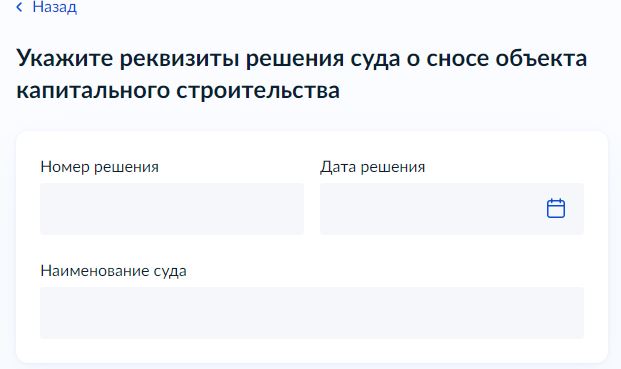Click the page heading about реквизиты решения суда
The height and width of the screenshot is (369, 621).
point(301,74)
